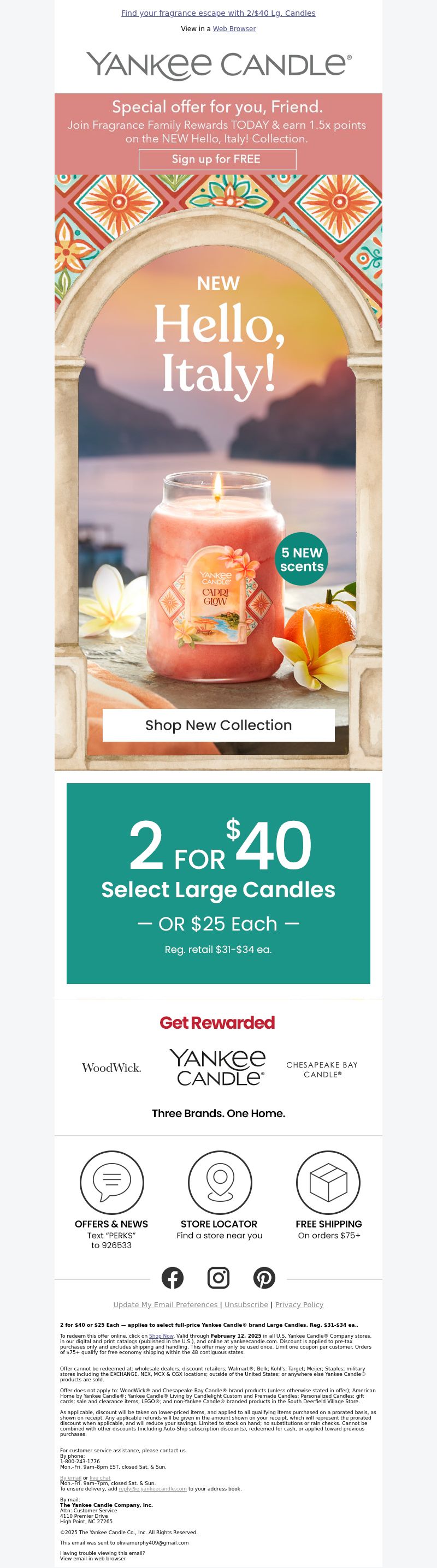Click the Shop Now link in fine print
Screen dimensions: 437x1568
[162, 1336]
